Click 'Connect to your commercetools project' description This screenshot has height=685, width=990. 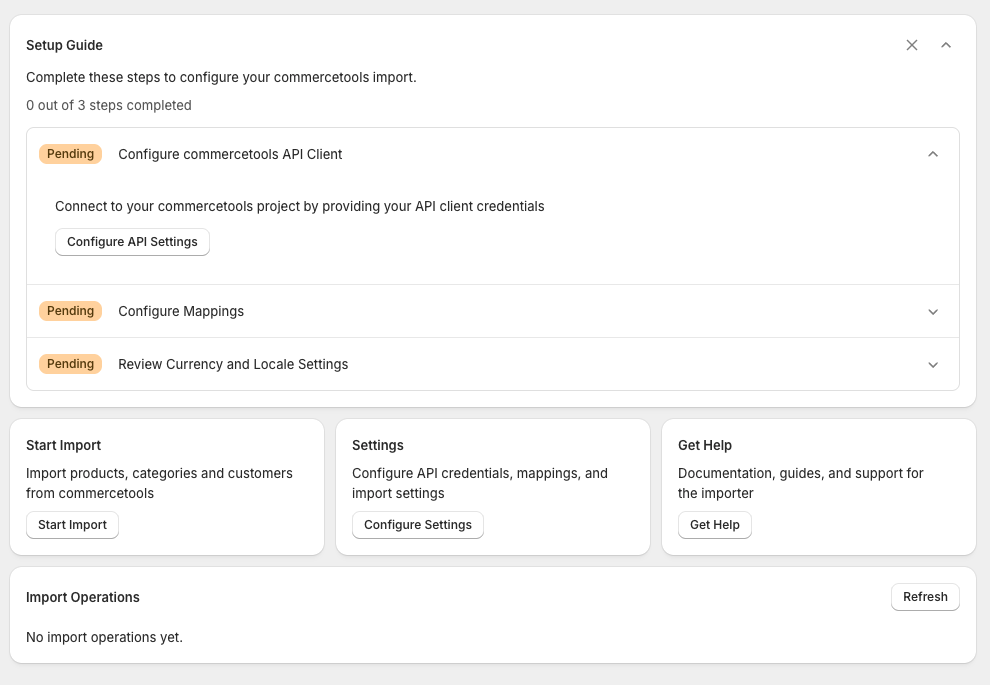[300, 206]
